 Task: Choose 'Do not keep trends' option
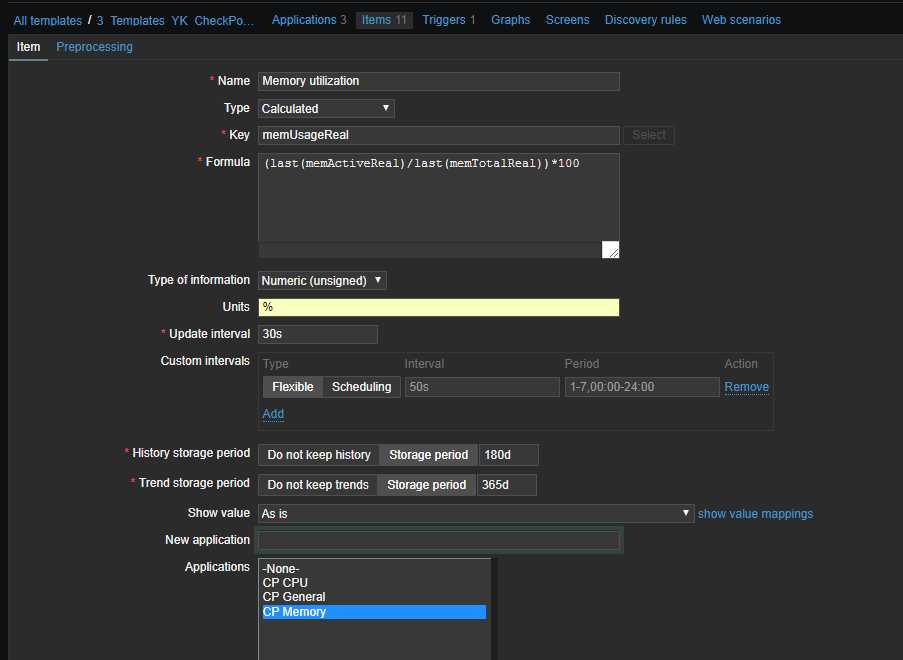(317, 485)
